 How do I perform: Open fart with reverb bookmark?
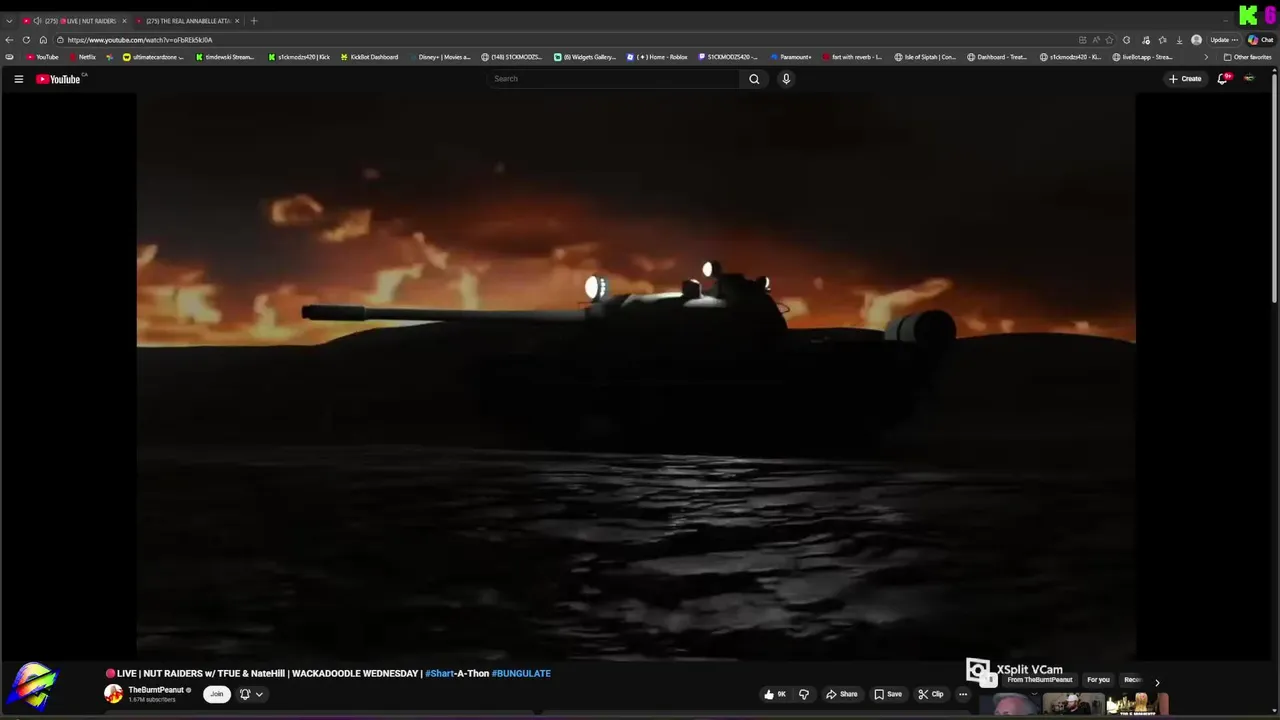[x=851, y=57]
